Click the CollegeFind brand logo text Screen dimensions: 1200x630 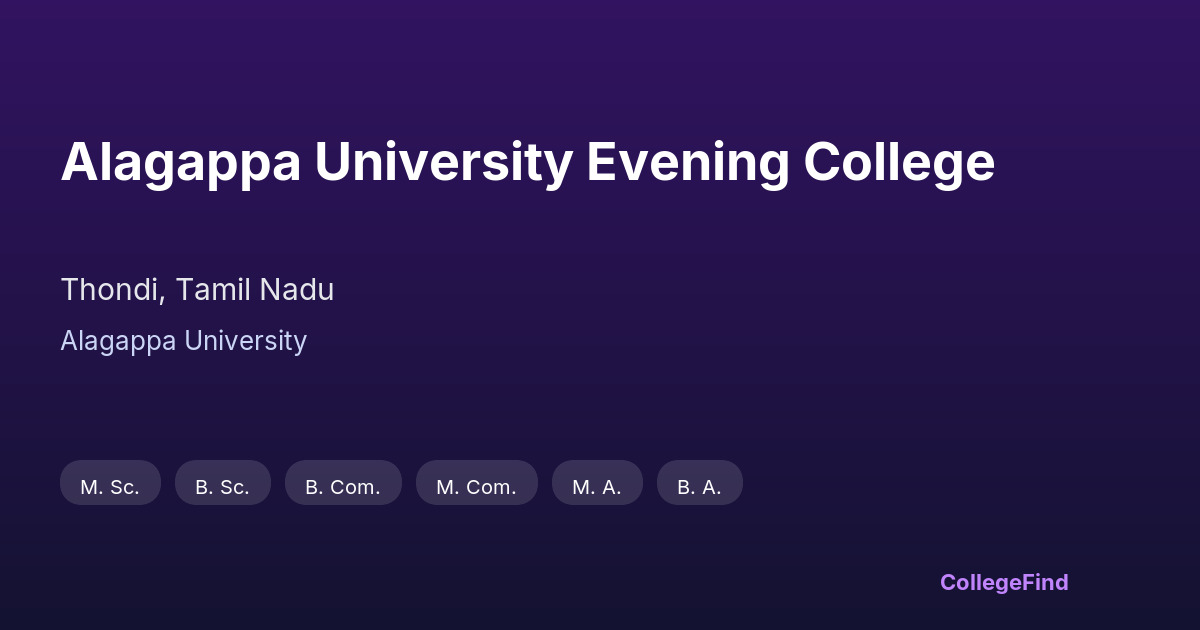[1004, 582]
